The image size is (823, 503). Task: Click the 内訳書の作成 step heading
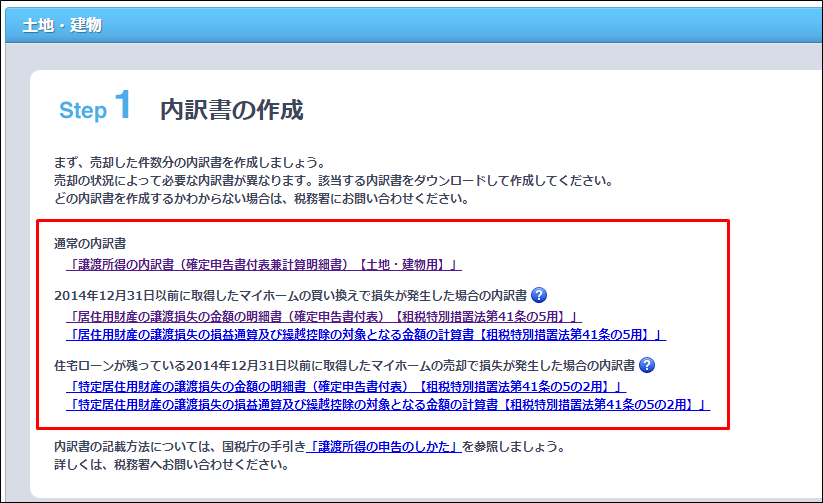point(231,110)
